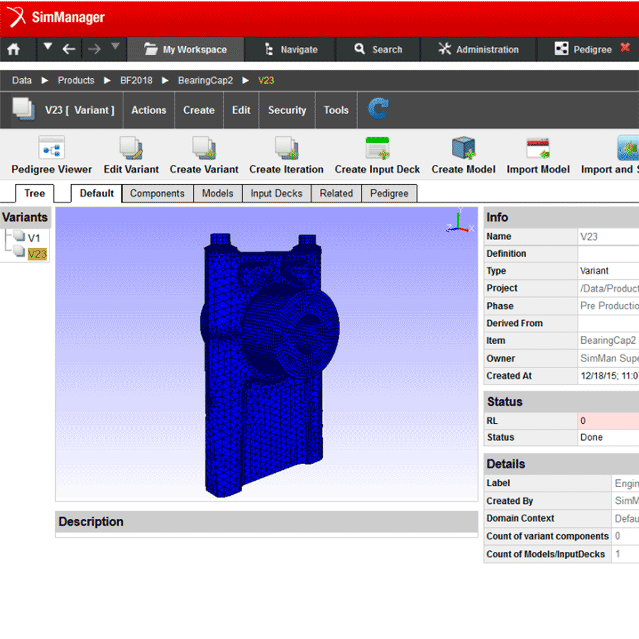Close the Pedigree tab with red X
This screenshot has width=639, height=639.
click(625, 48)
